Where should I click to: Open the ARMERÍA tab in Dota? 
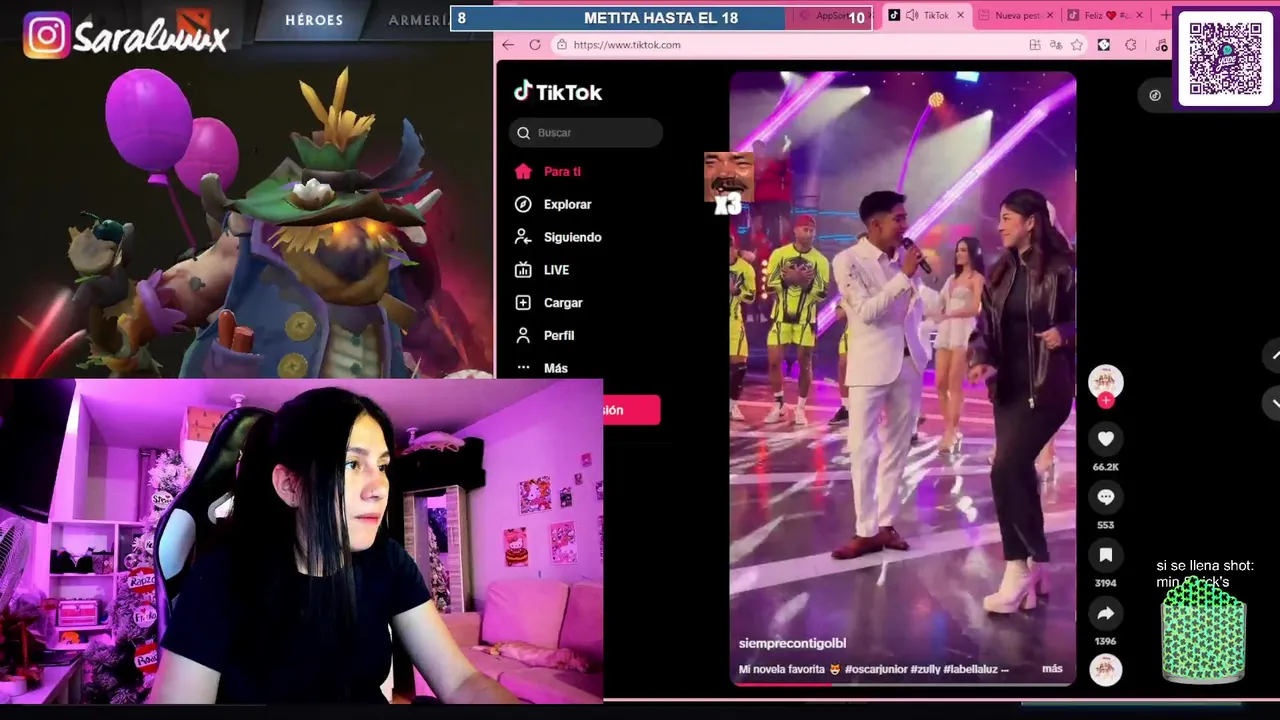[418, 20]
